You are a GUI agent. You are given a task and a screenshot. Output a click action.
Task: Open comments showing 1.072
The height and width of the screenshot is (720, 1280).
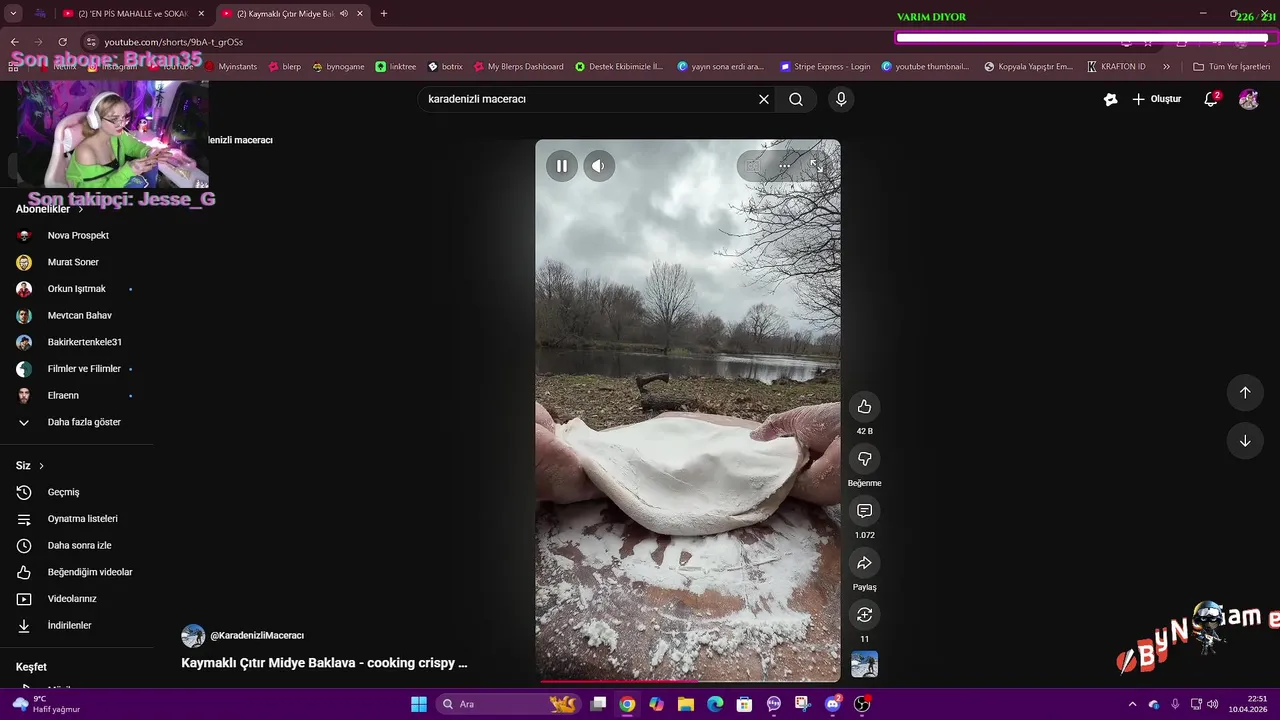(864, 510)
